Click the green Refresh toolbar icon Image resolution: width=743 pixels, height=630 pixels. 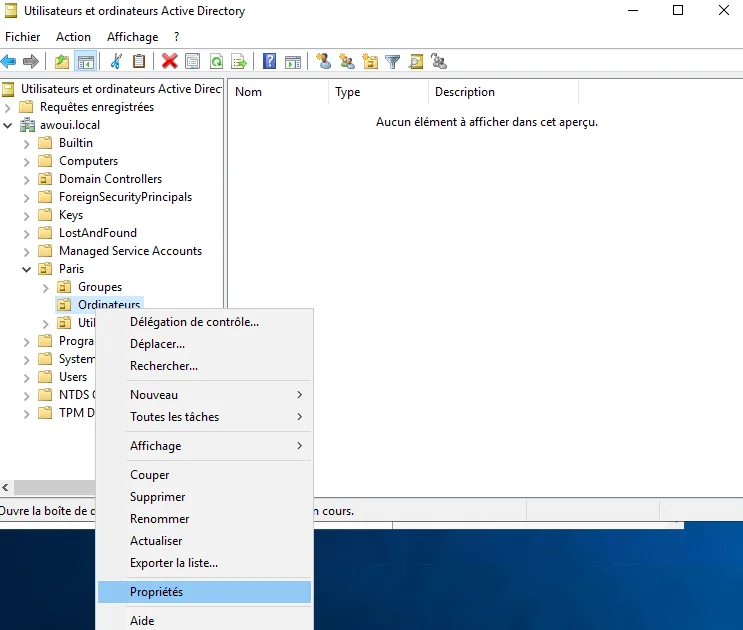pyautogui.click(x=217, y=62)
